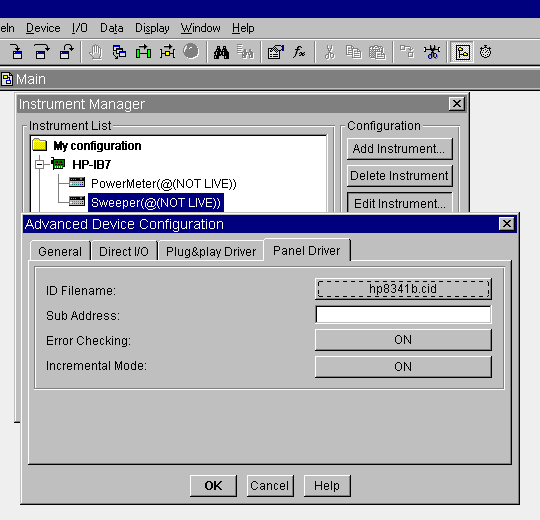Open the Device menu
This screenshot has width=540, height=520.
43,28
